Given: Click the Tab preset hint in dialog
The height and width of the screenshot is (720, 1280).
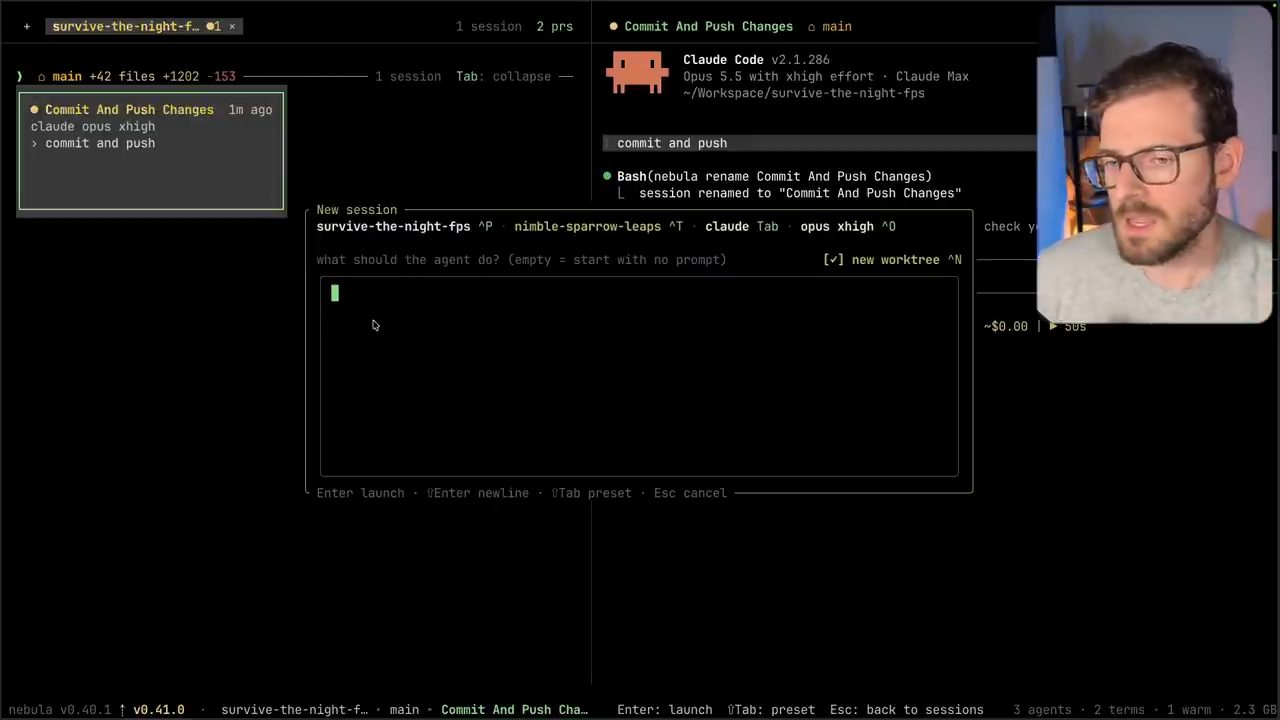Looking at the screenshot, I should [x=591, y=493].
